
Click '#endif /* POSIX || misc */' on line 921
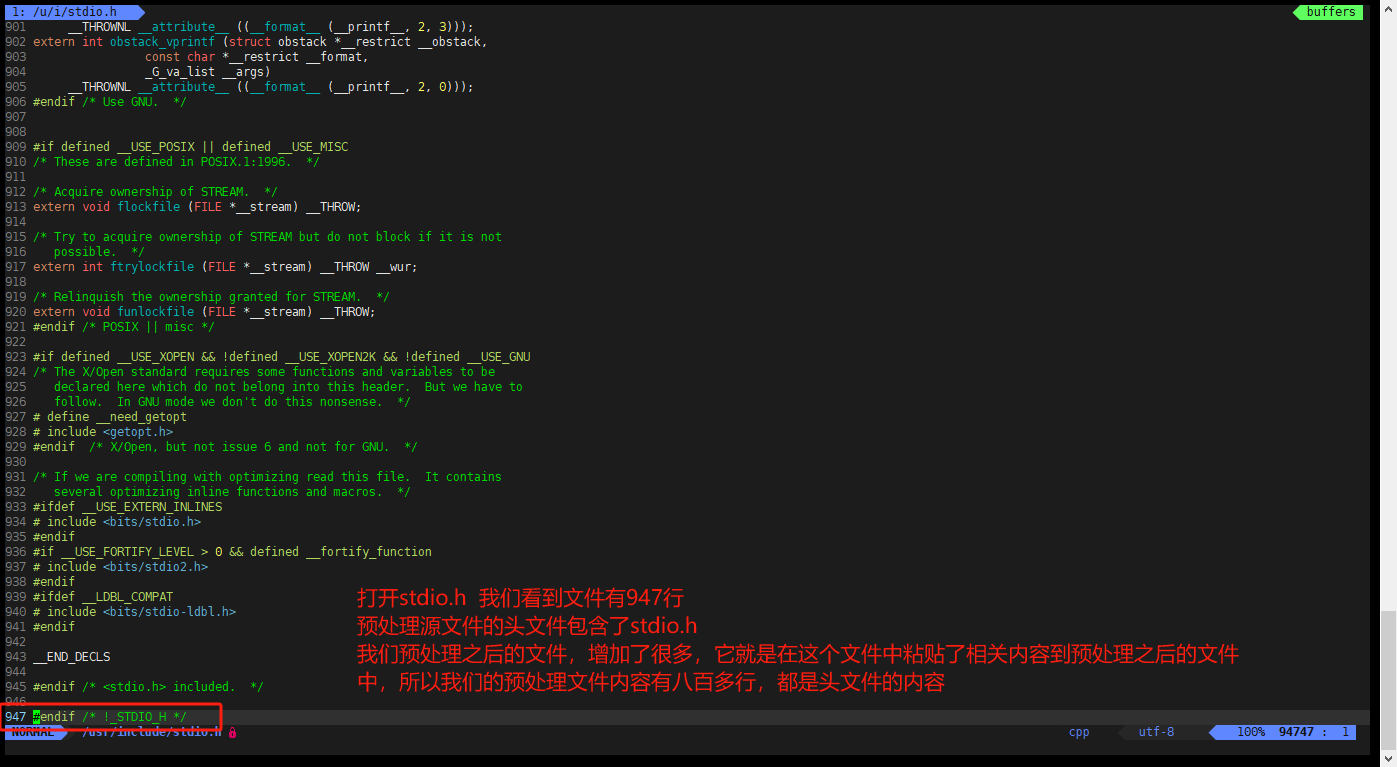tap(124, 327)
